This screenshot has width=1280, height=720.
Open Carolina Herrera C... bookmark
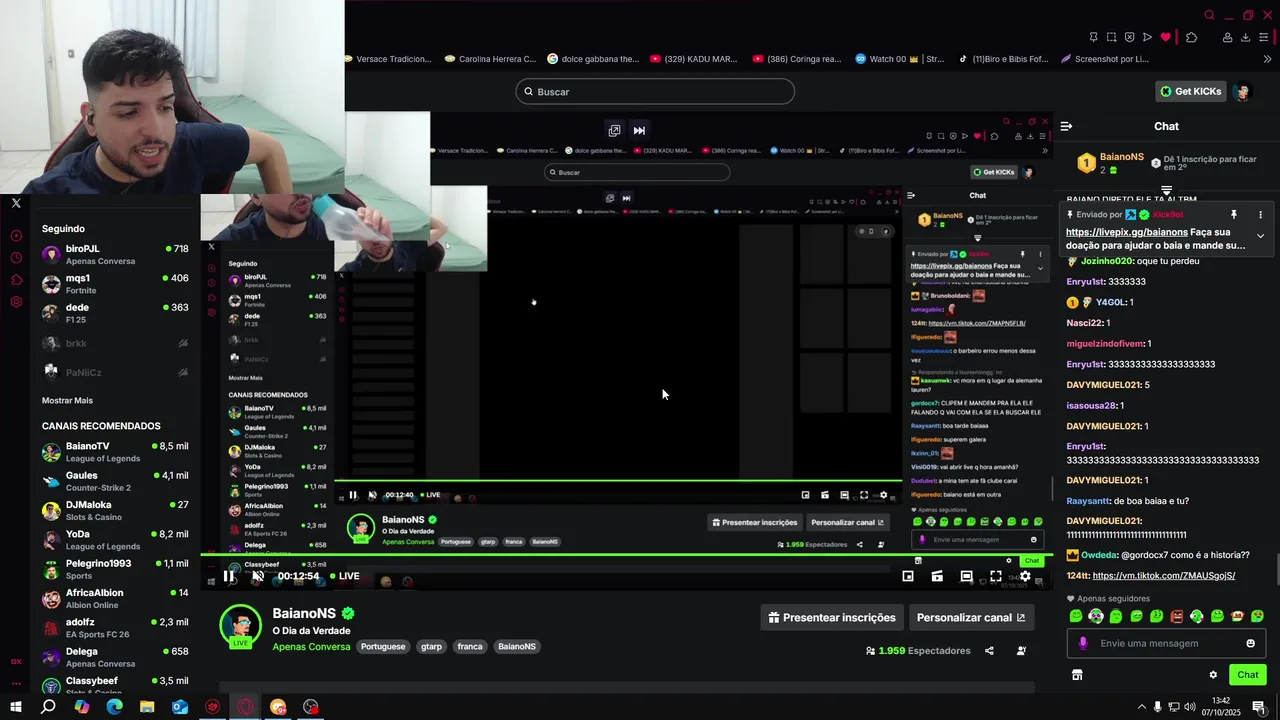point(490,59)
